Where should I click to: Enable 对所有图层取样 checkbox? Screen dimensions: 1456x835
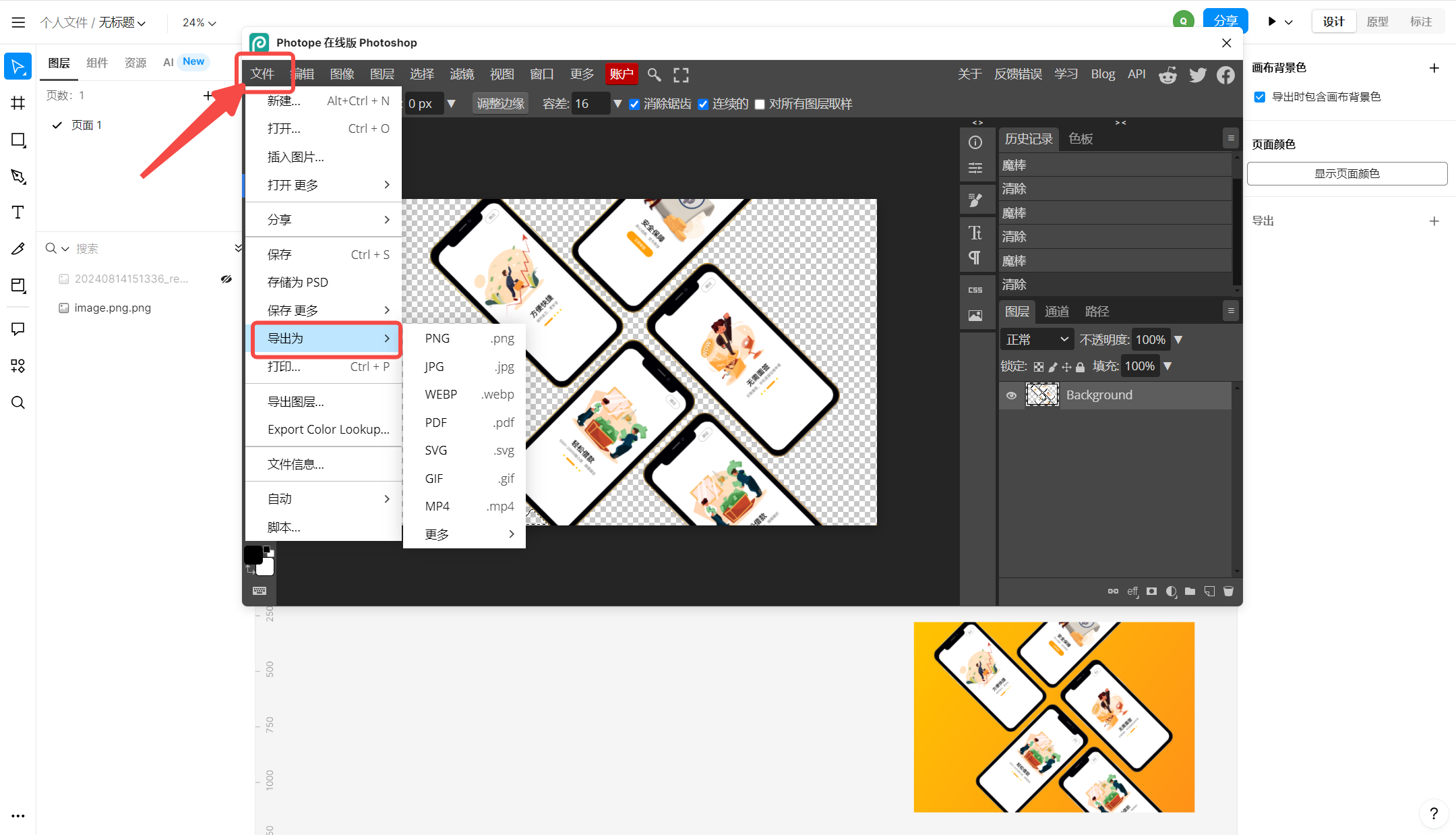point(760,104)
